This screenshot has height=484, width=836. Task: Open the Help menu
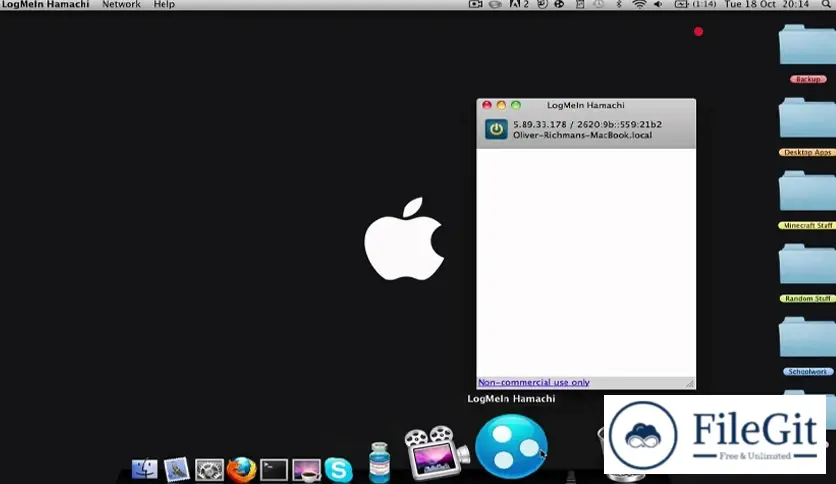(x=164, y=4)
